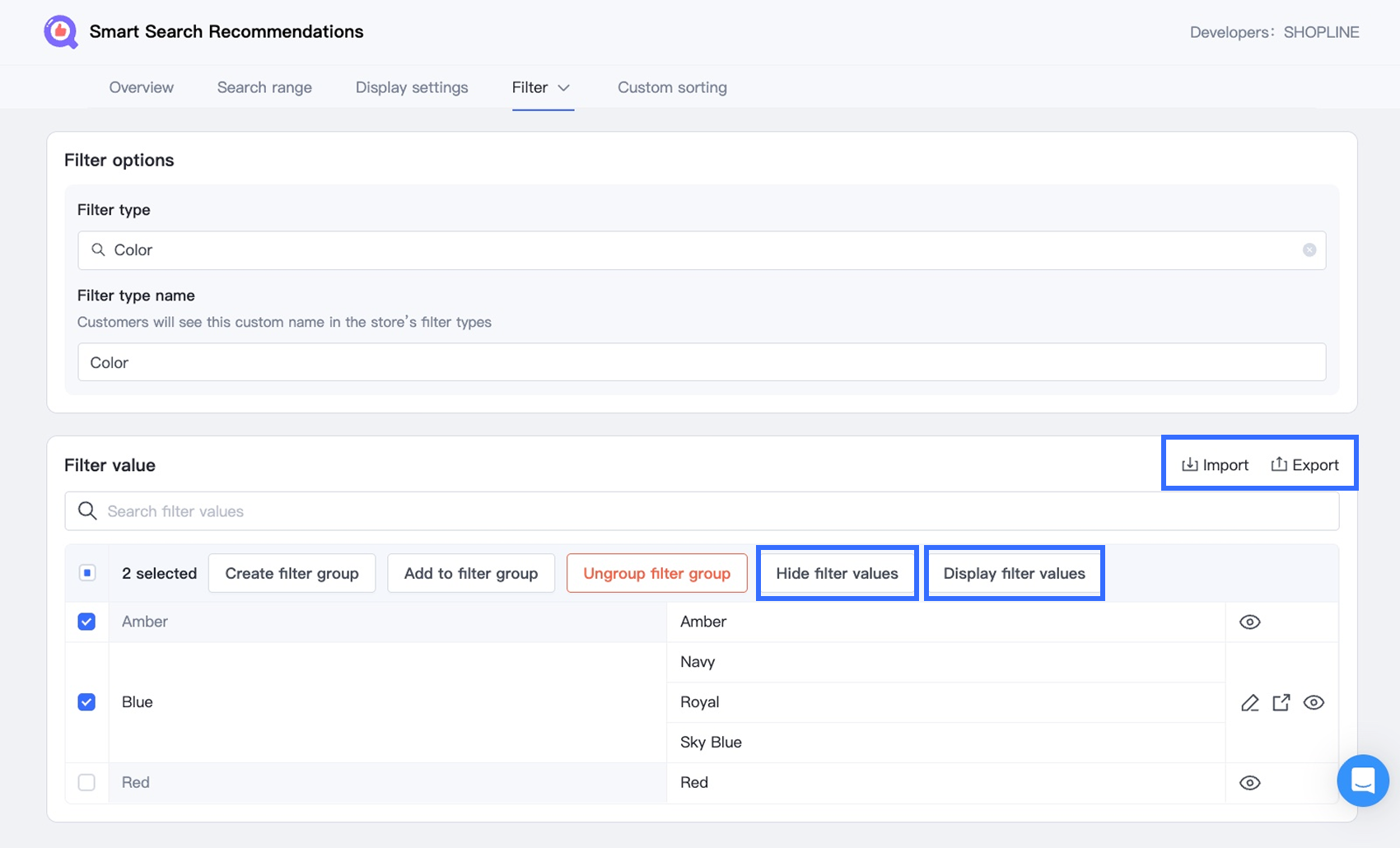Toggle visibility of the Amber filter value

1249,622
